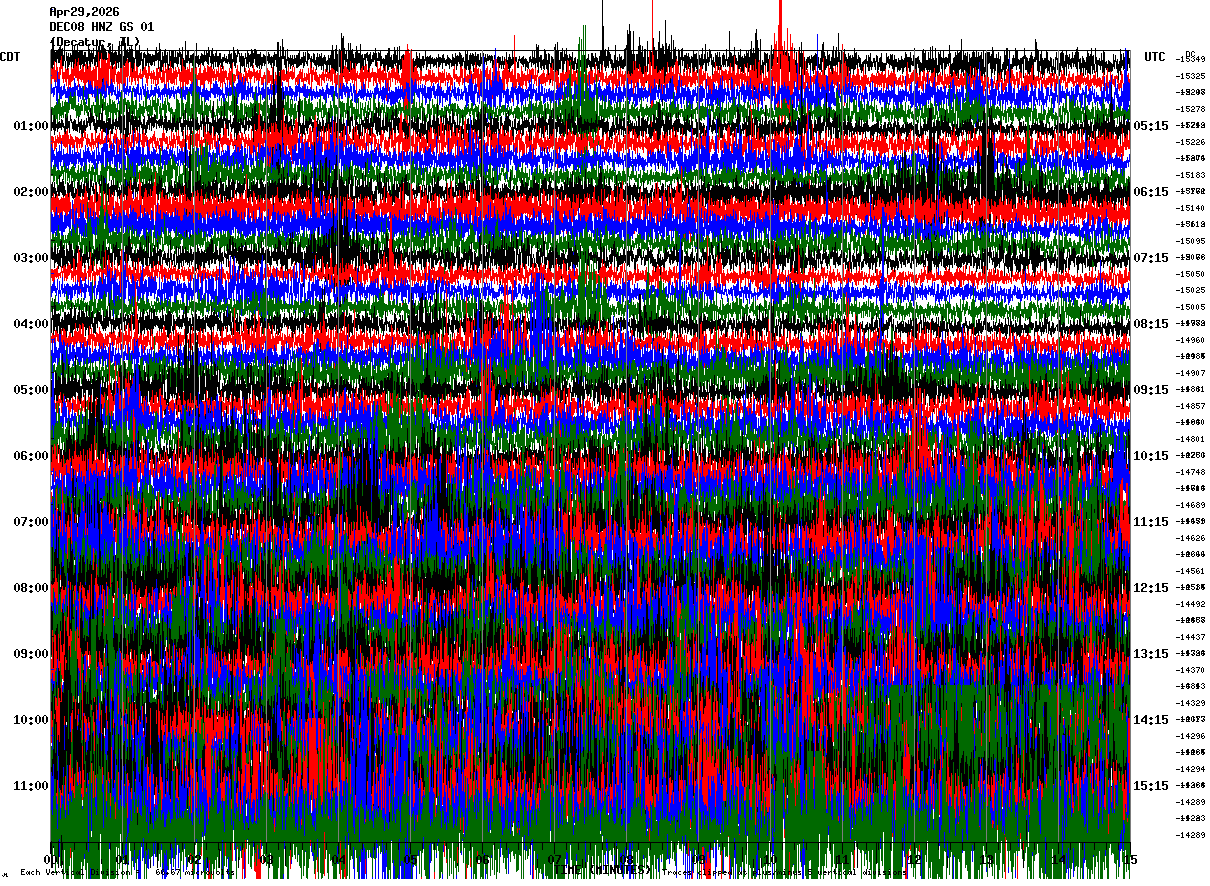This screenshot has height=886, width=1210.
Task: Click the DC offset value -15050
Action: coord(1190,274)
